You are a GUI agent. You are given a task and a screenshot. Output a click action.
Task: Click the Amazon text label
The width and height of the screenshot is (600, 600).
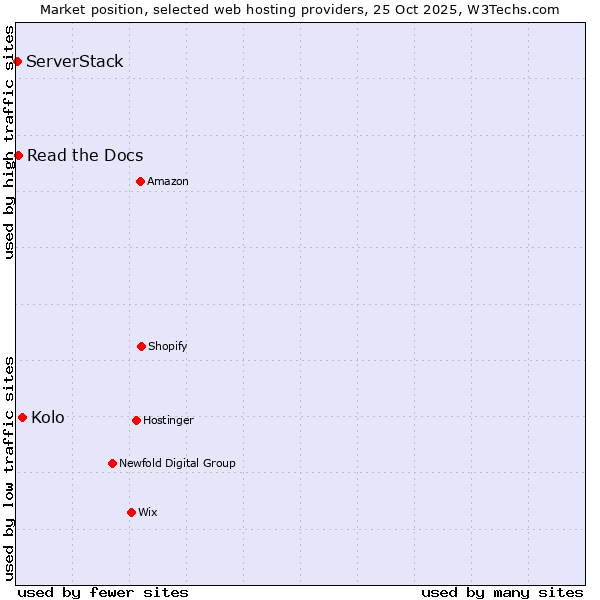click(168, 181)
